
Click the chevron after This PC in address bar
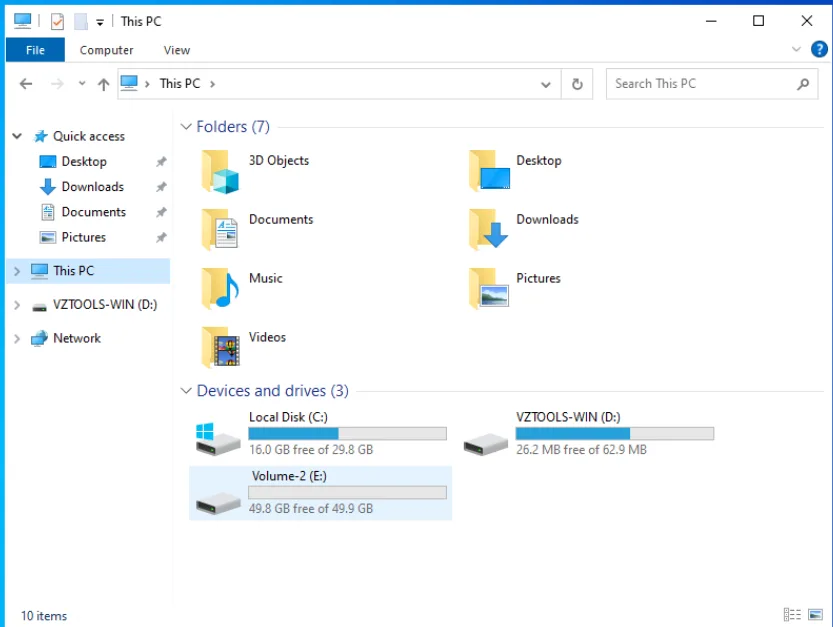(x=212, y=84)
